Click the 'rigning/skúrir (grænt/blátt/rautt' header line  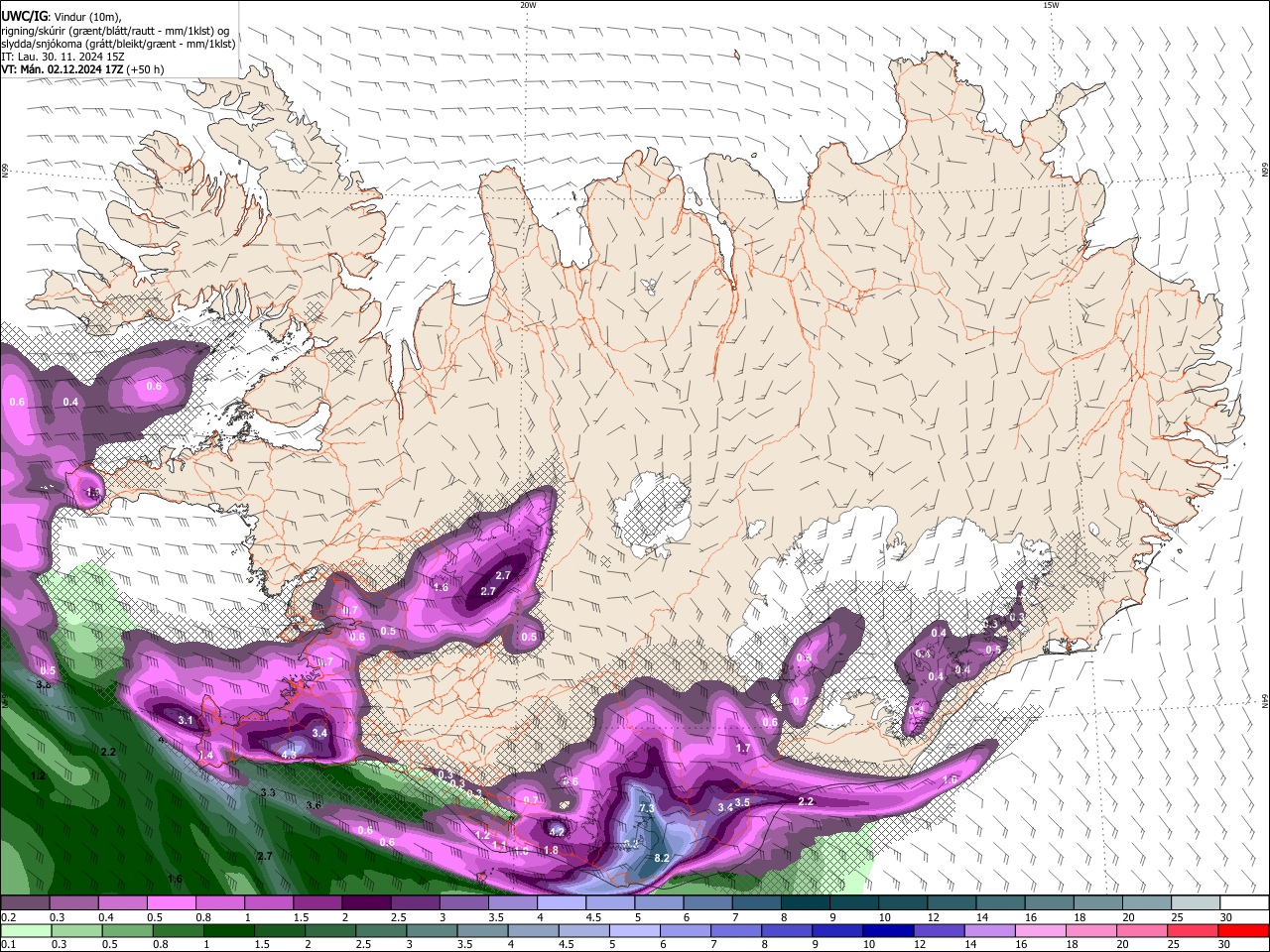(115, 31)
